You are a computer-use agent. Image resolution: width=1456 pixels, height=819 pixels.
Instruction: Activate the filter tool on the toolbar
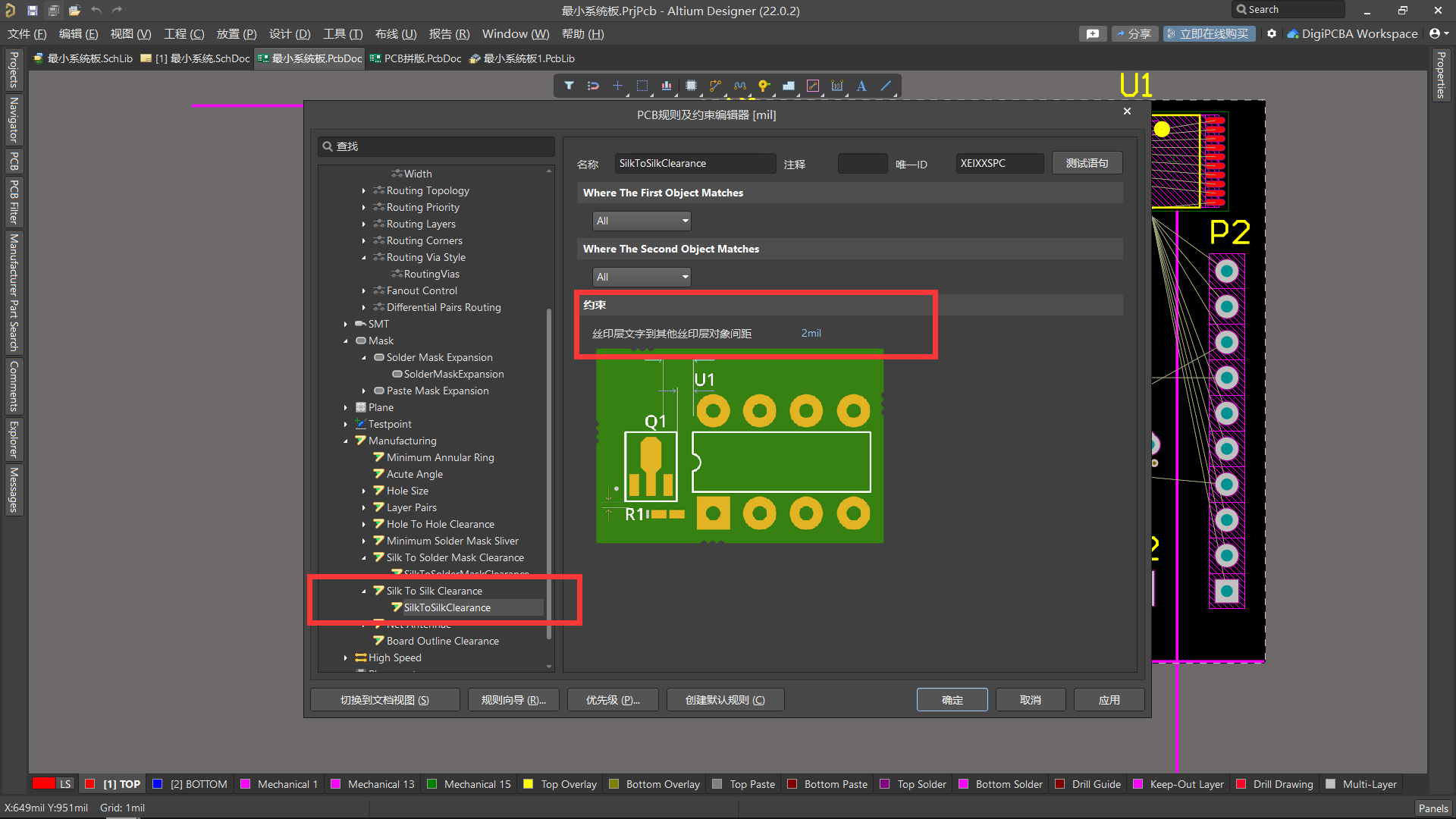[570, 86]
